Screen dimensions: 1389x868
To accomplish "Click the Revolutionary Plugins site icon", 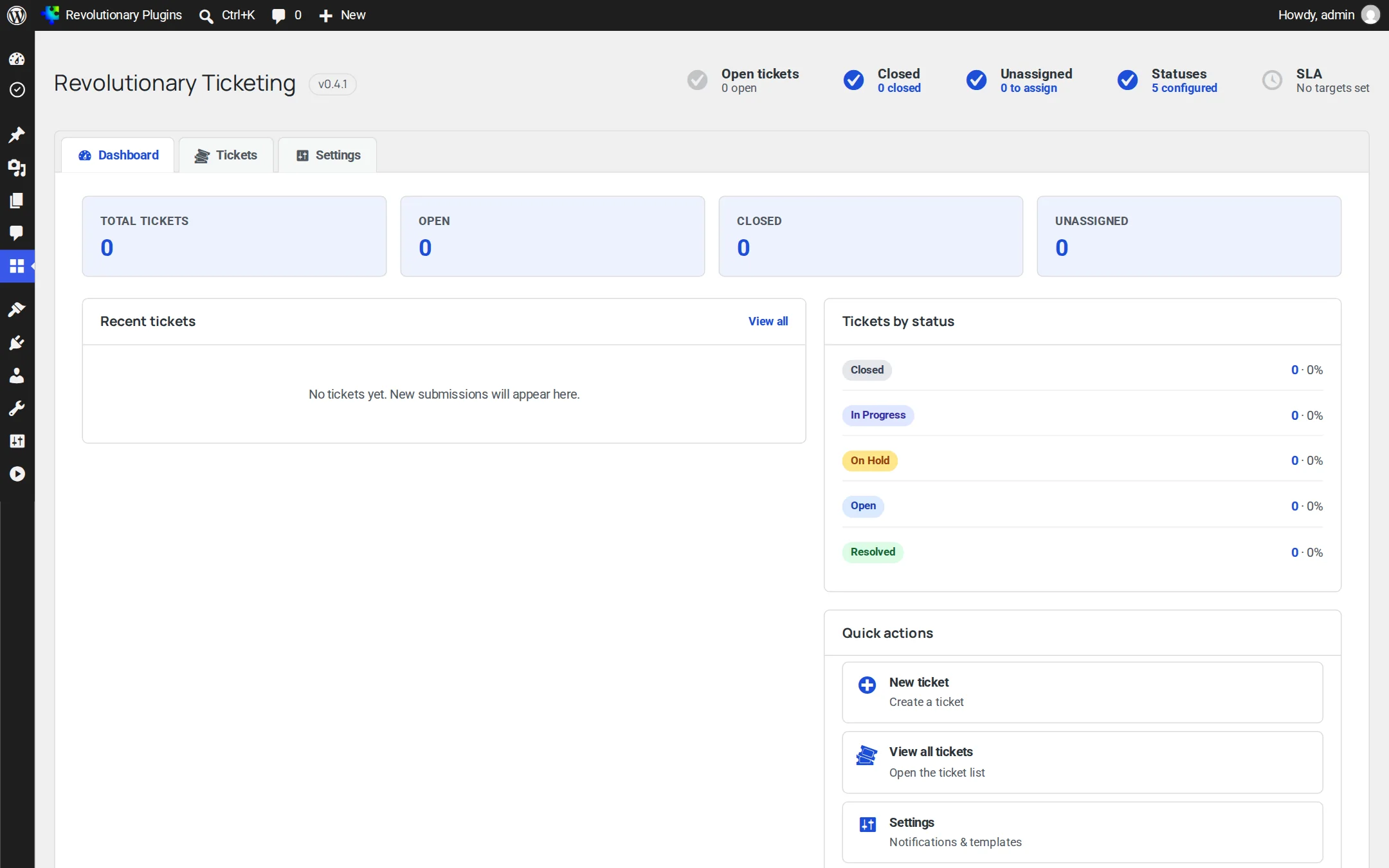I will [x=50, y=15].
